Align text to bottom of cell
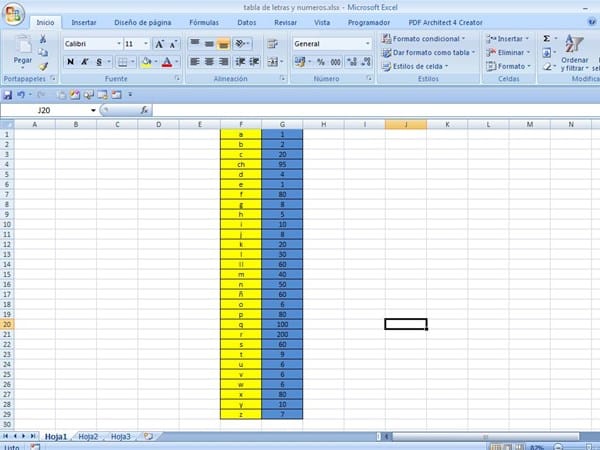The width and height of the screenshot is (600, 450). [223, 44]
